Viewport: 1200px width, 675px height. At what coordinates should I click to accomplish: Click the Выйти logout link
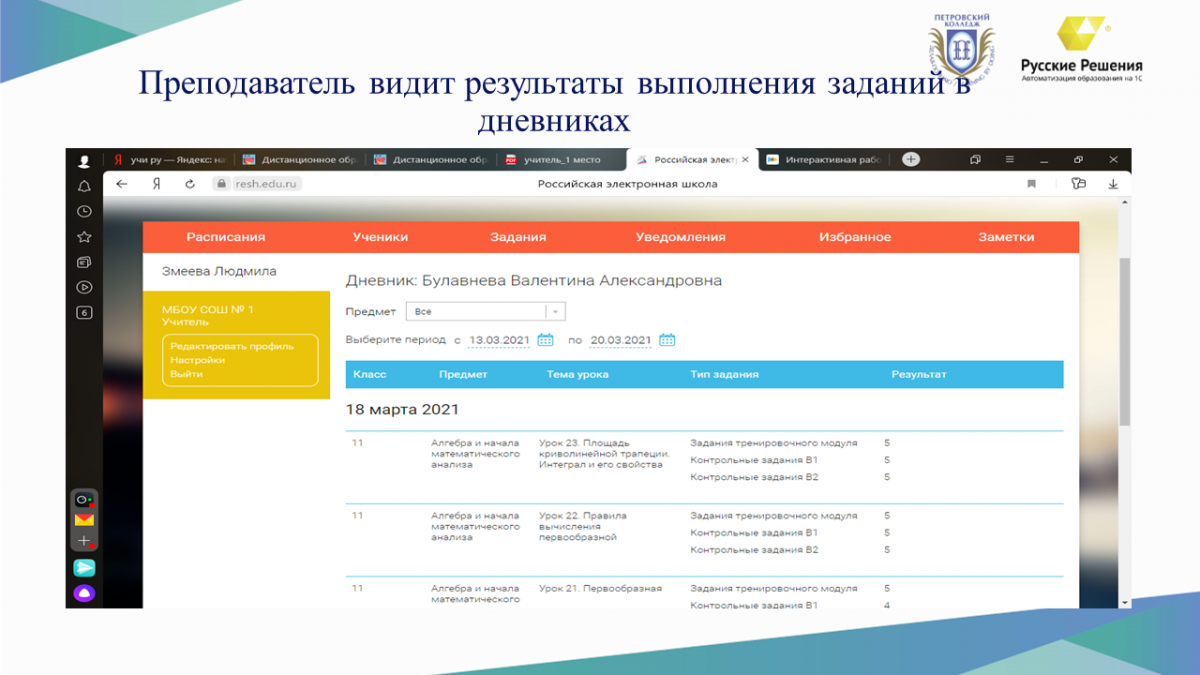click(186, 374)
